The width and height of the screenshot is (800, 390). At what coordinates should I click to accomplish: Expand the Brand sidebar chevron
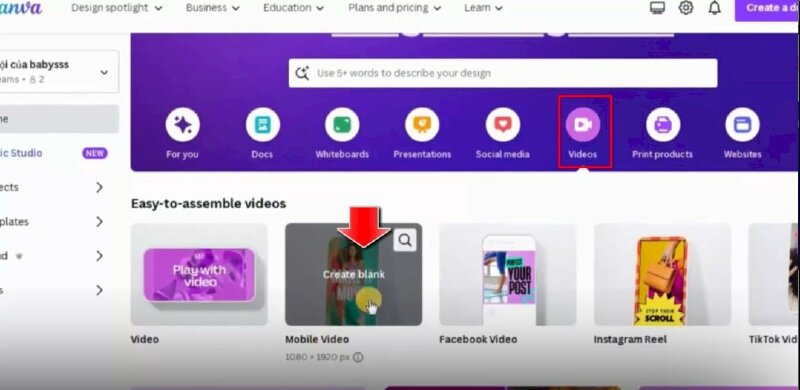[x=99, y=256]
